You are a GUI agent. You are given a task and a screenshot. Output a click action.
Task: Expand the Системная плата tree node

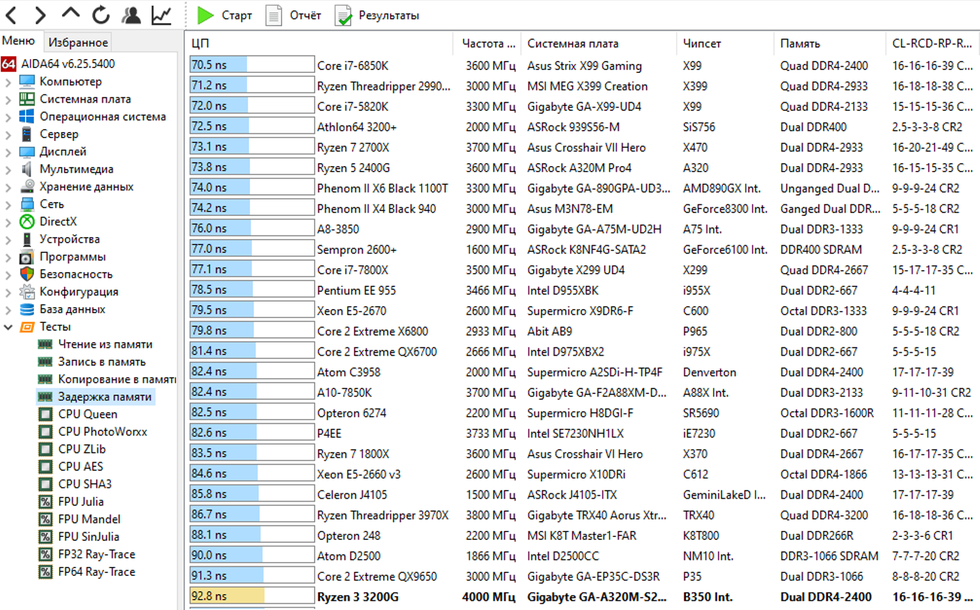[9, 99]
